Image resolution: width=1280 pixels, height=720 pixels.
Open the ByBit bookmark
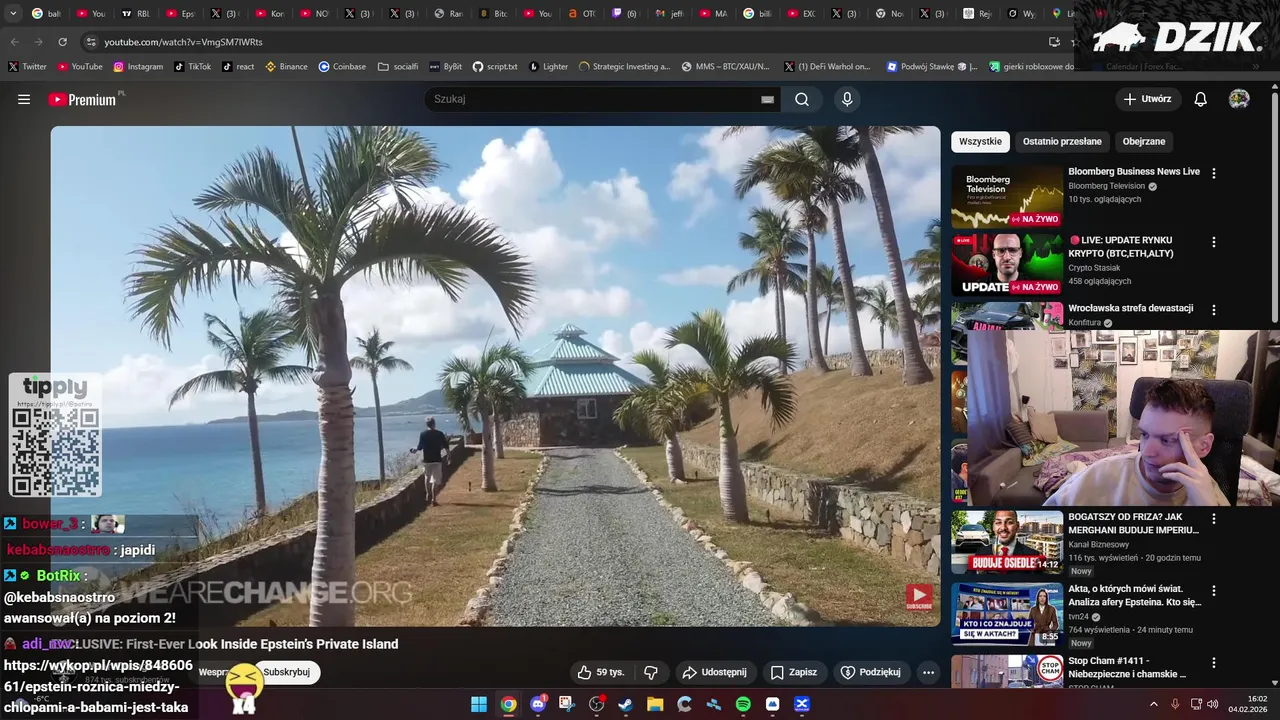point(446,66)
